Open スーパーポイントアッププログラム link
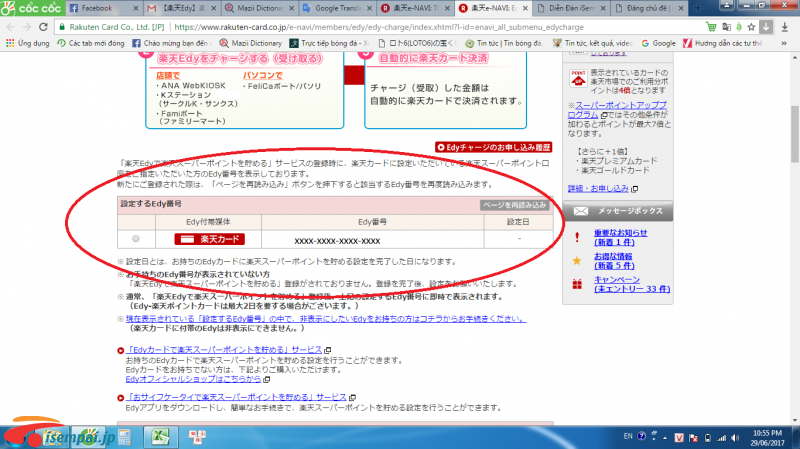 point(617,110)
